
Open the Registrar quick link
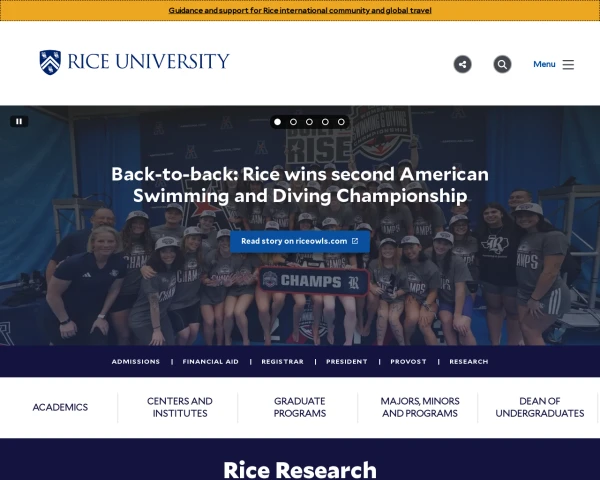pyautogui.click(x=282, y=361)
